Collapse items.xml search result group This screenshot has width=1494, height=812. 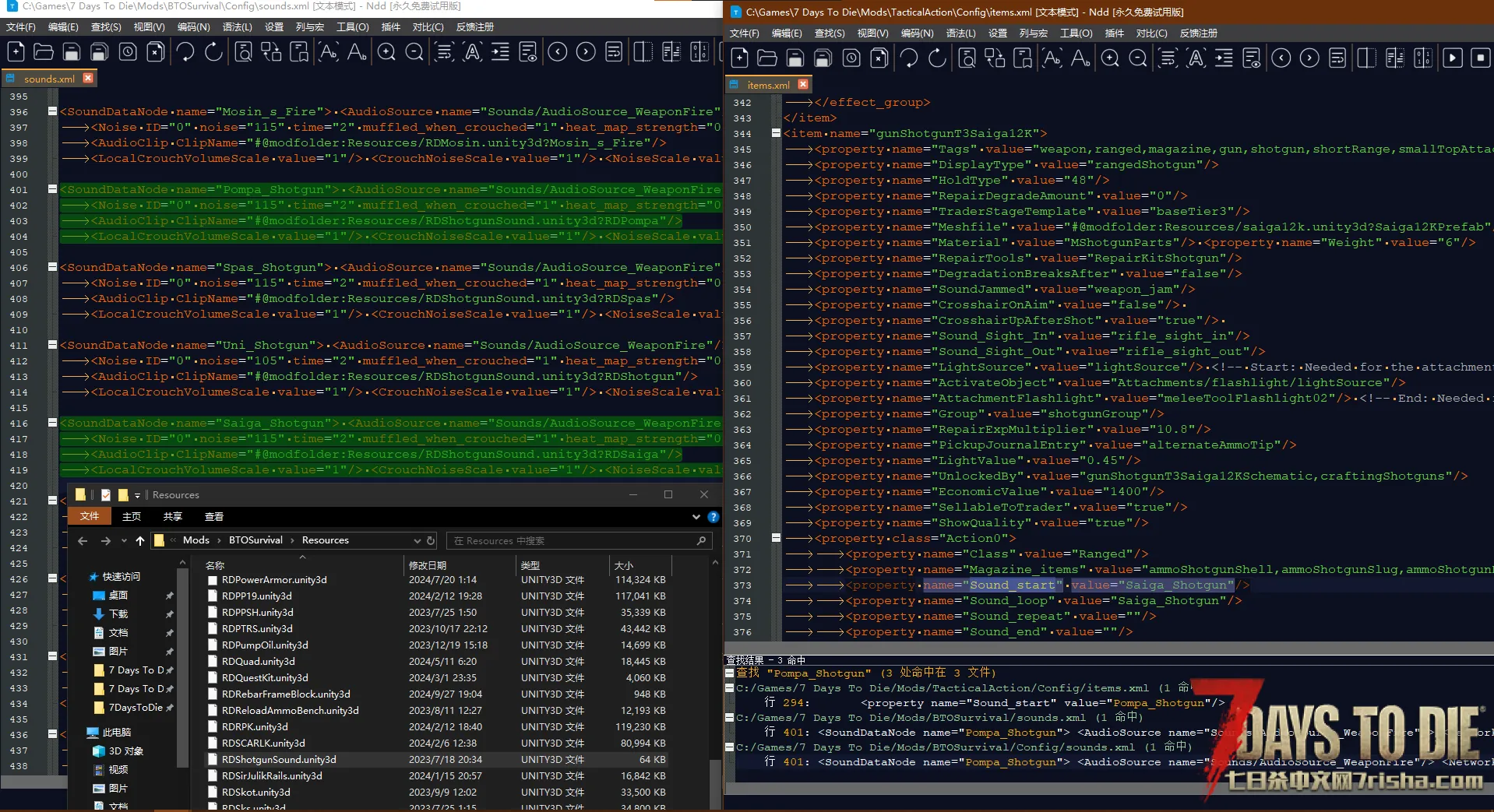pyautogui.click(x=730, y=688)
